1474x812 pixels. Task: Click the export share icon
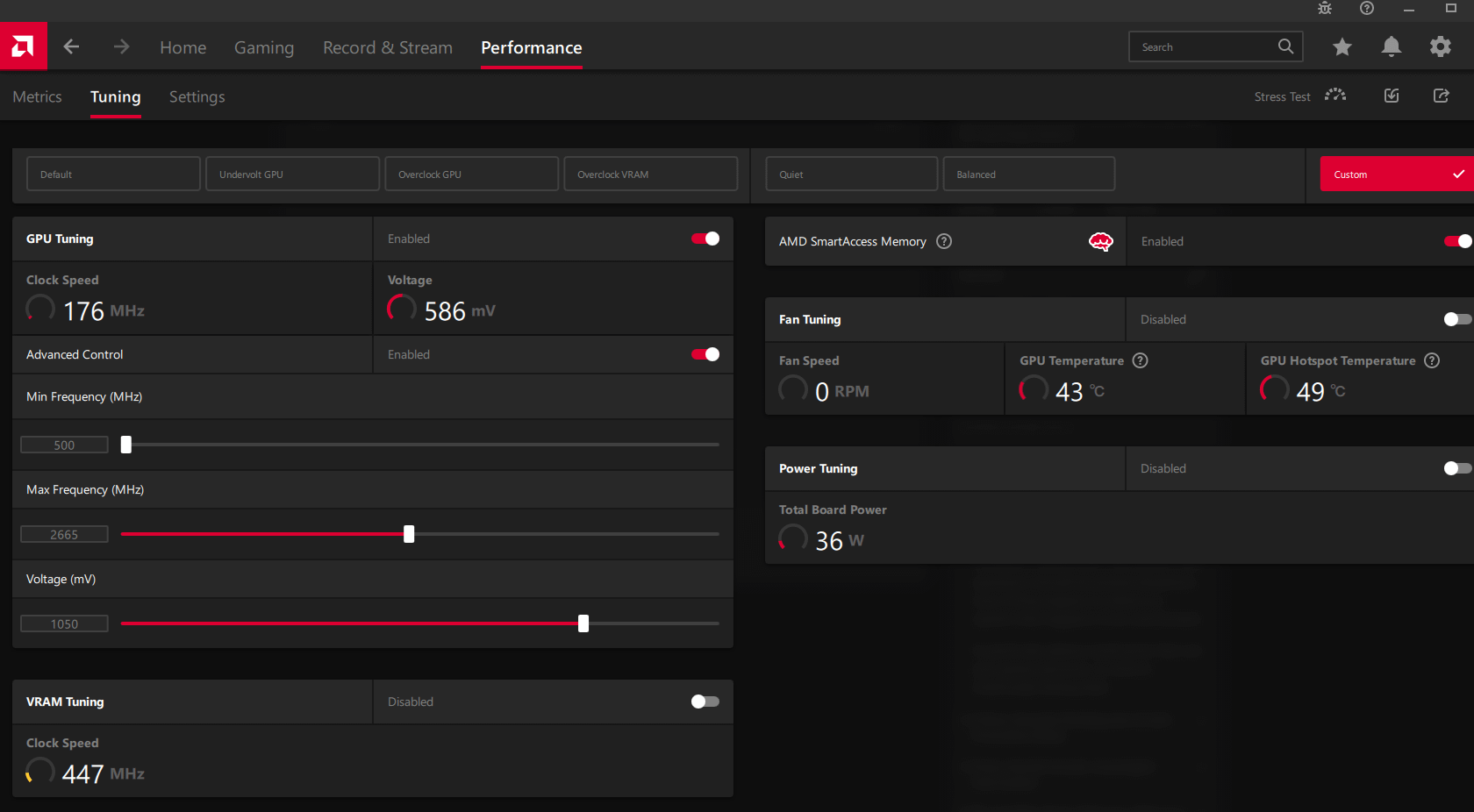1441,96
